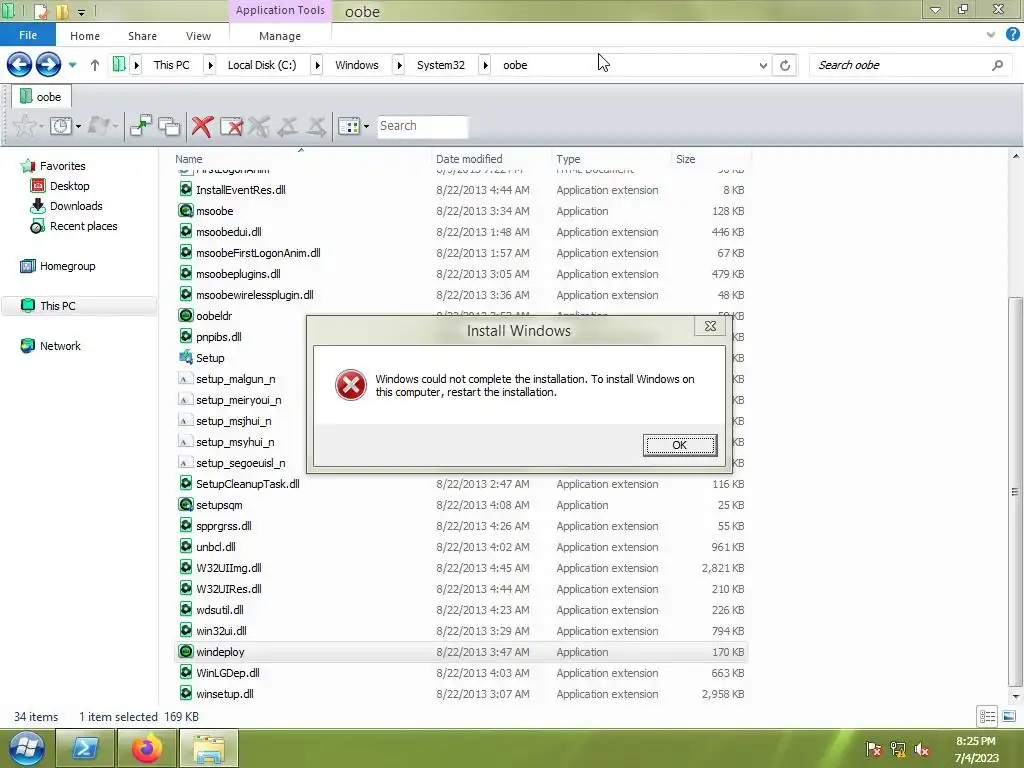Expand the address bar history dropdown
Screen dimensions: 1024x768
(763, 65)
